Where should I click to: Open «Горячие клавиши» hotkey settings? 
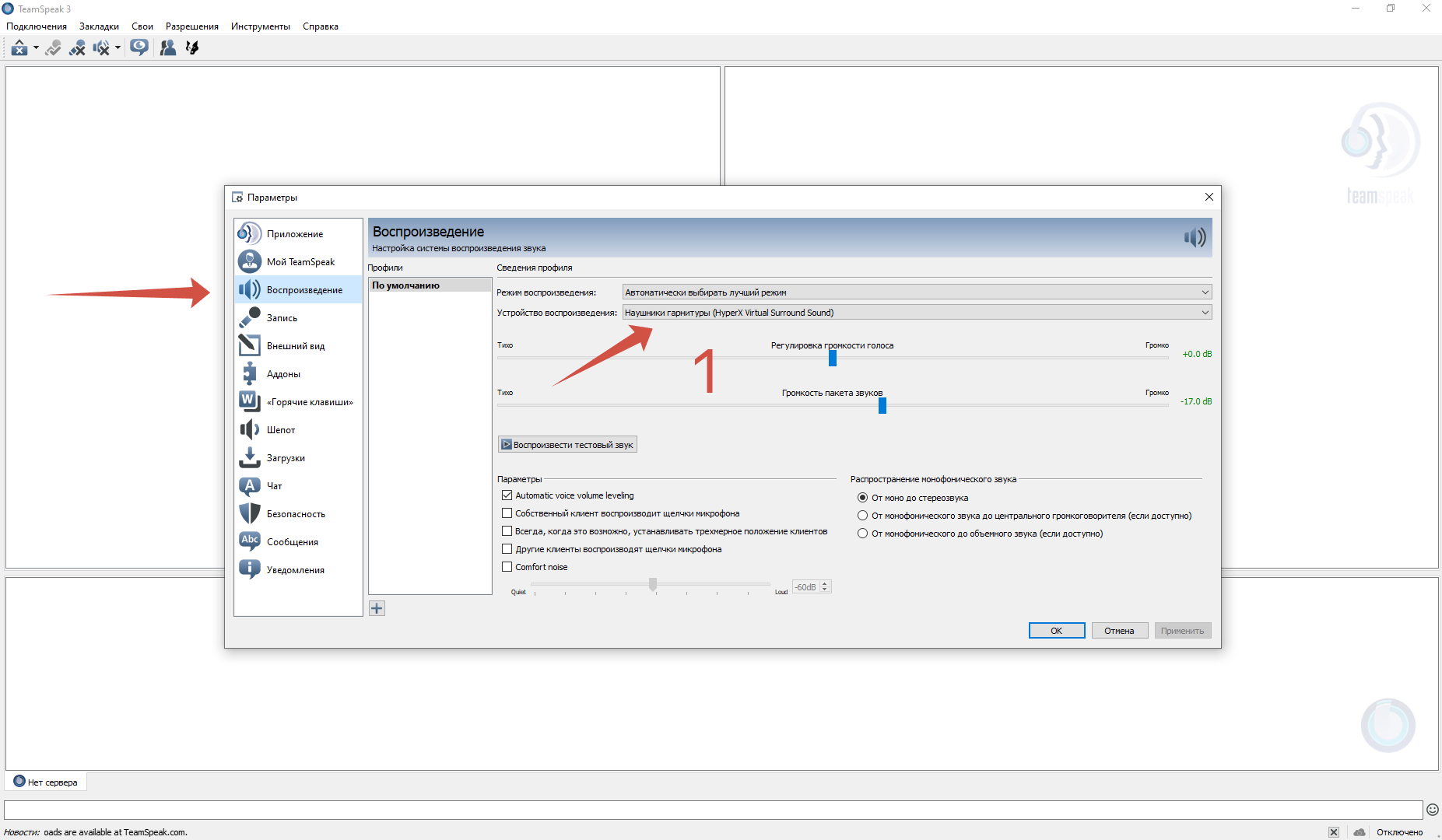click(x=299, y=401)
